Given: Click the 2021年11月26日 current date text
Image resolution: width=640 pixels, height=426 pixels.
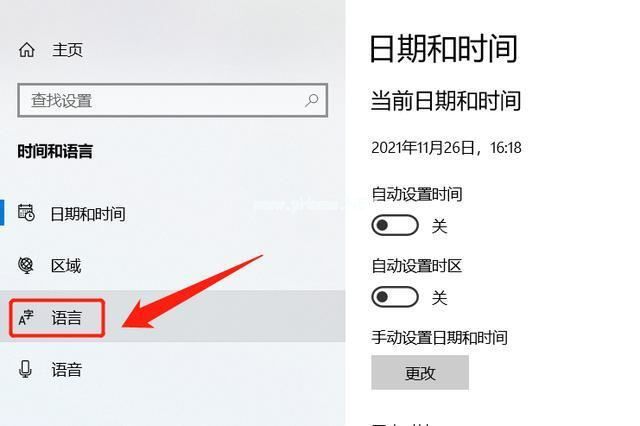Looking at the screenshot, I should (423, 148).
